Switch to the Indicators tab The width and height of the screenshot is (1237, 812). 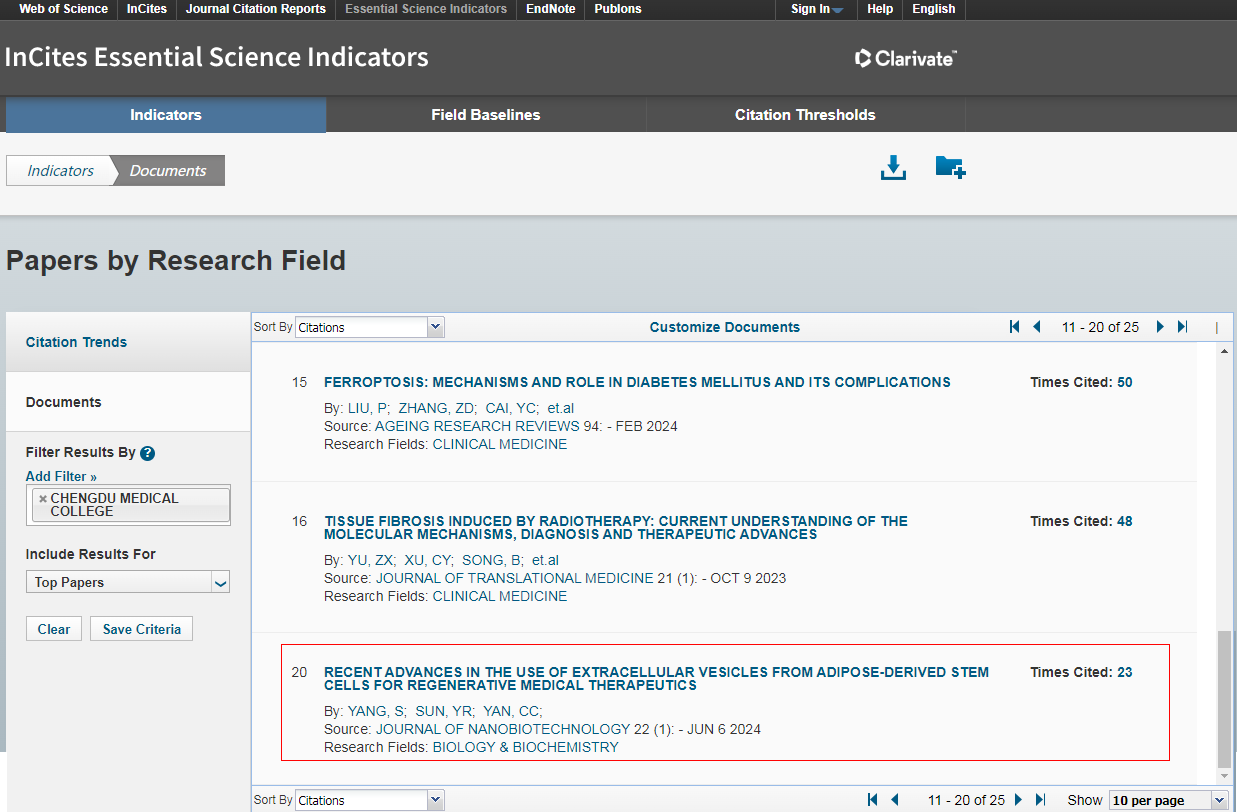click(x=166, y=115)
